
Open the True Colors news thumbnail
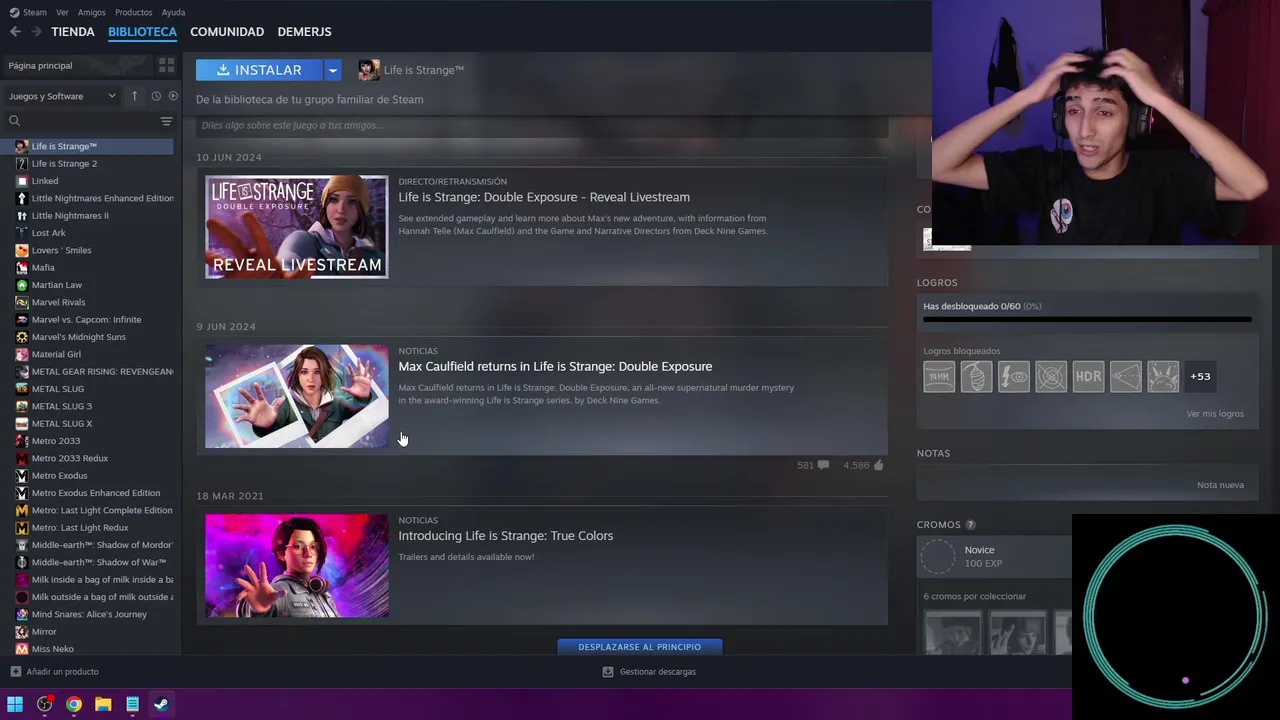tap(297, 566)
